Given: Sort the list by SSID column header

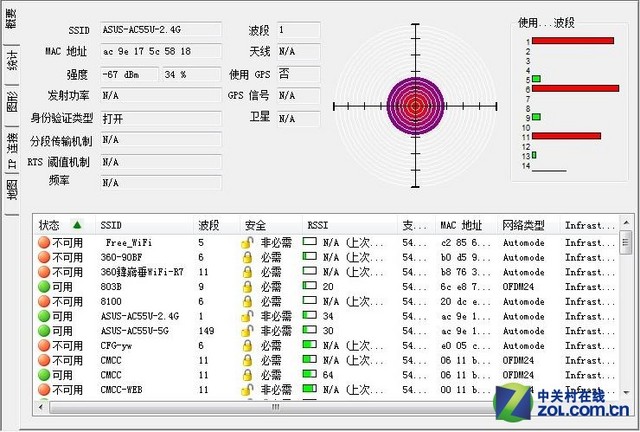Looking at the screenshot, I should pos(144,225).
